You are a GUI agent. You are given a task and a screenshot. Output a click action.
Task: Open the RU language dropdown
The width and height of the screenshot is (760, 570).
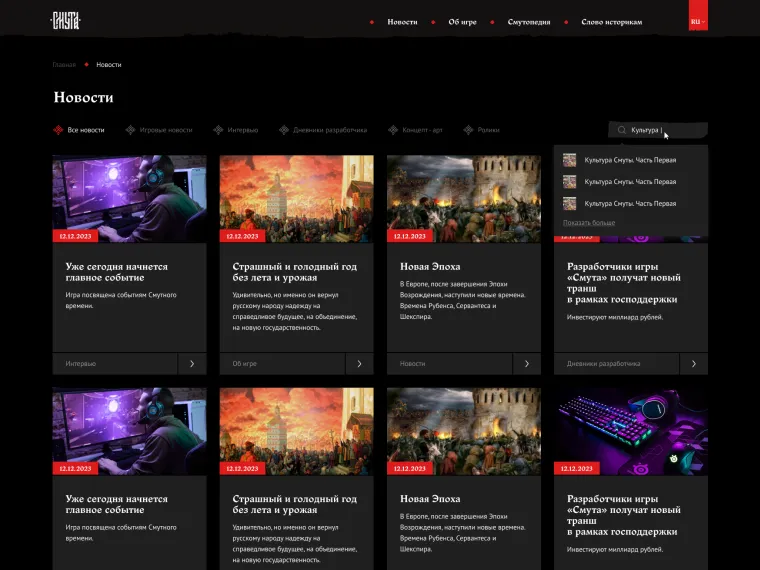coord(698,21)
